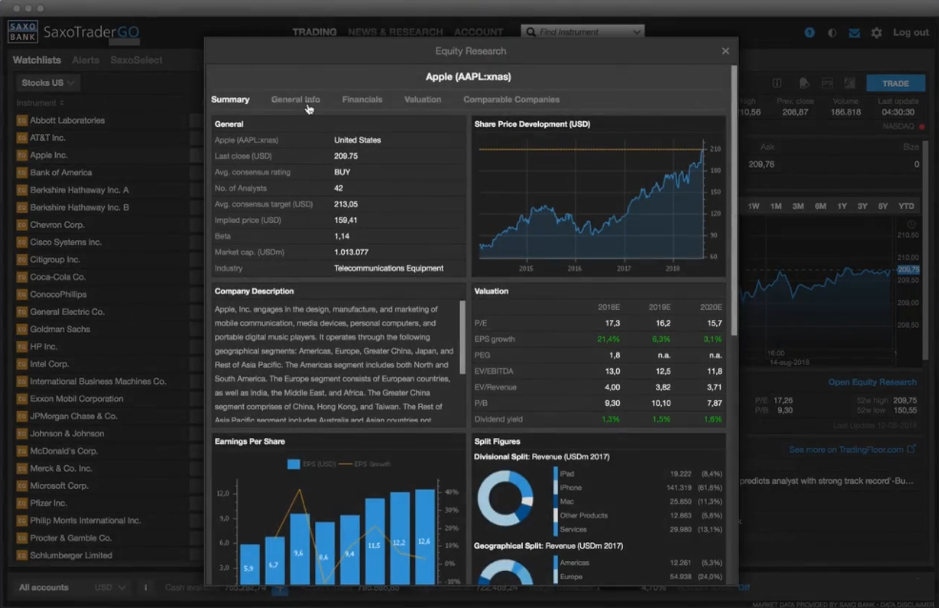Click the price alert bell icon
Image resolution: width=939 pixels, height=608 pixels.
804,83
